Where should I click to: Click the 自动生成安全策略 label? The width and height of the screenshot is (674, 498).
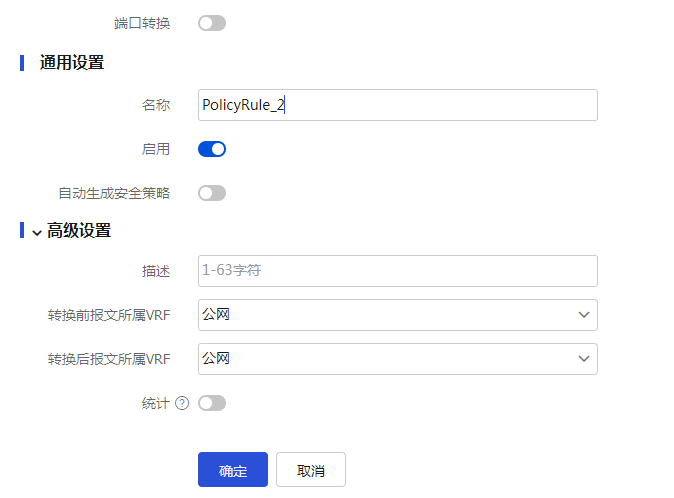[x=114, y=193]
